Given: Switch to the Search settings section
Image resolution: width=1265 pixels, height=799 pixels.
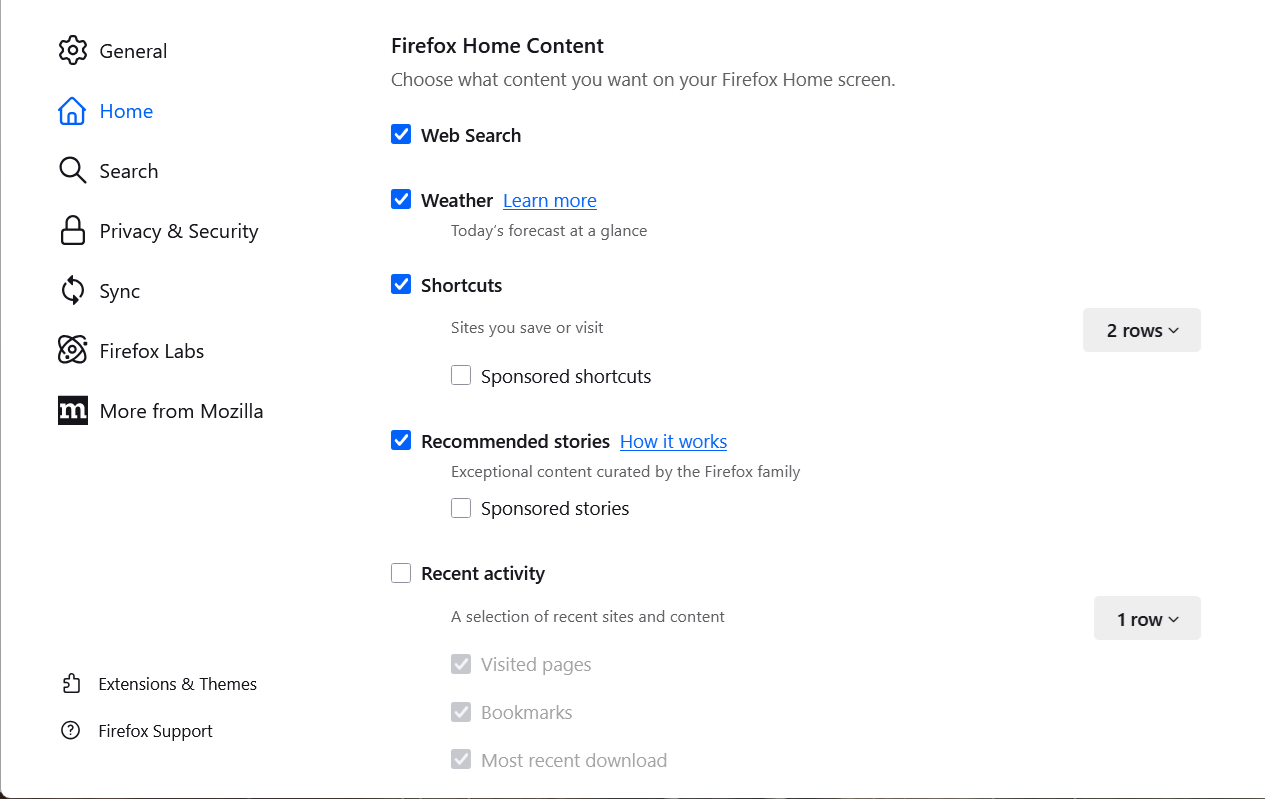Looking at the screenshot, I should (x=128, y=170).
